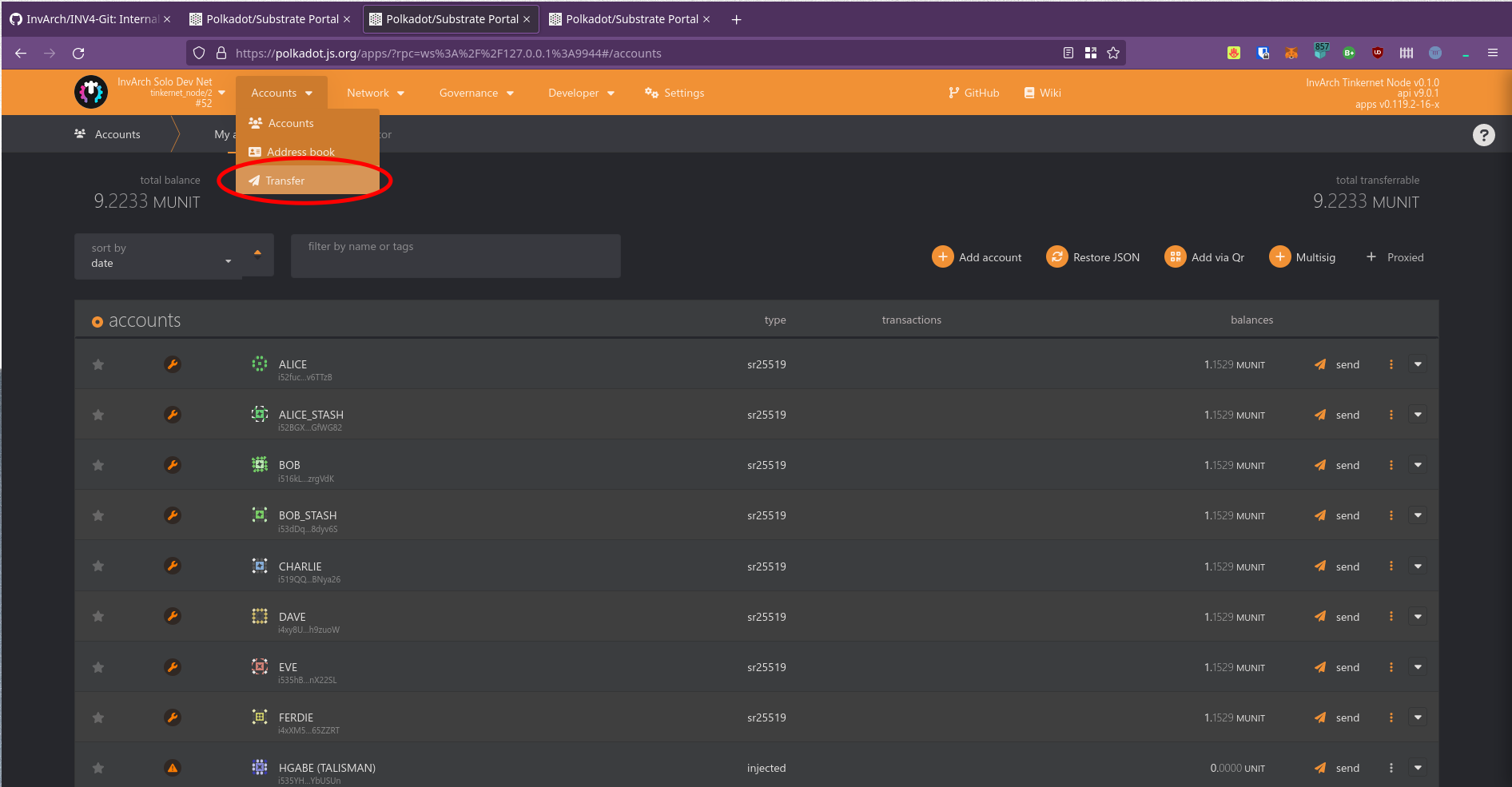Viewport: 1512px width, 787px height.
Task: Click ALICE's identicon to copy address
Action: [x=260, y=364]
